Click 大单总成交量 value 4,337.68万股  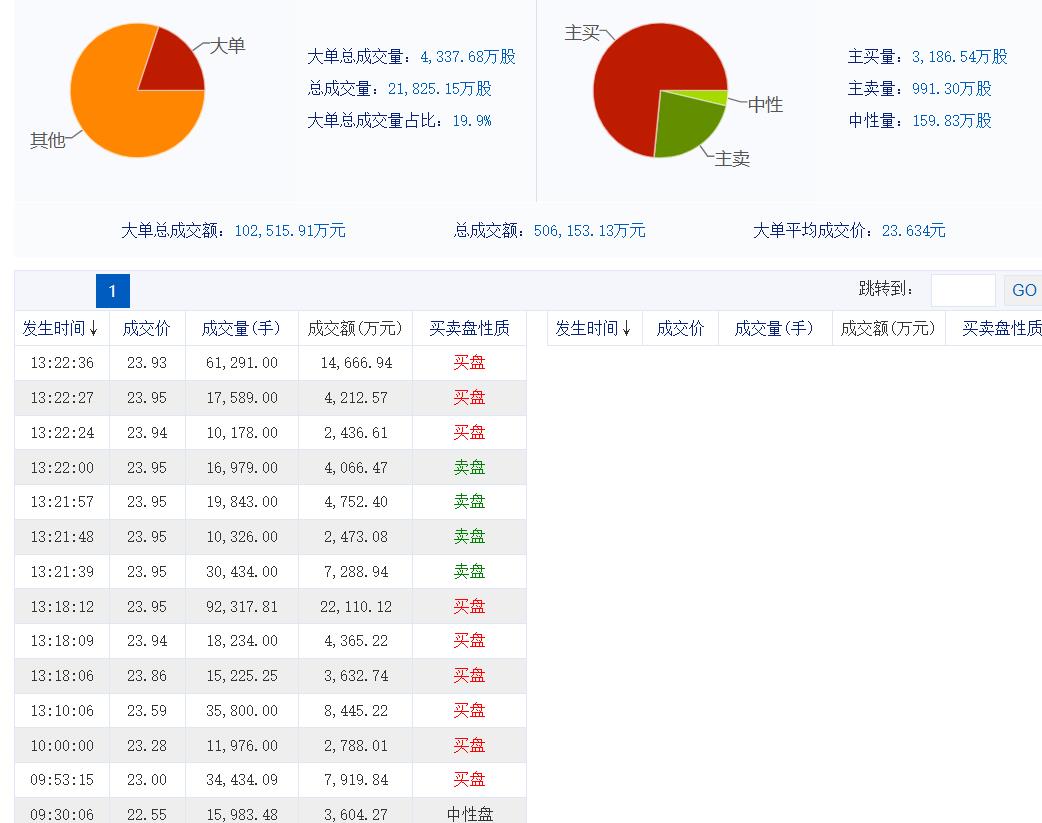(468, 57)
